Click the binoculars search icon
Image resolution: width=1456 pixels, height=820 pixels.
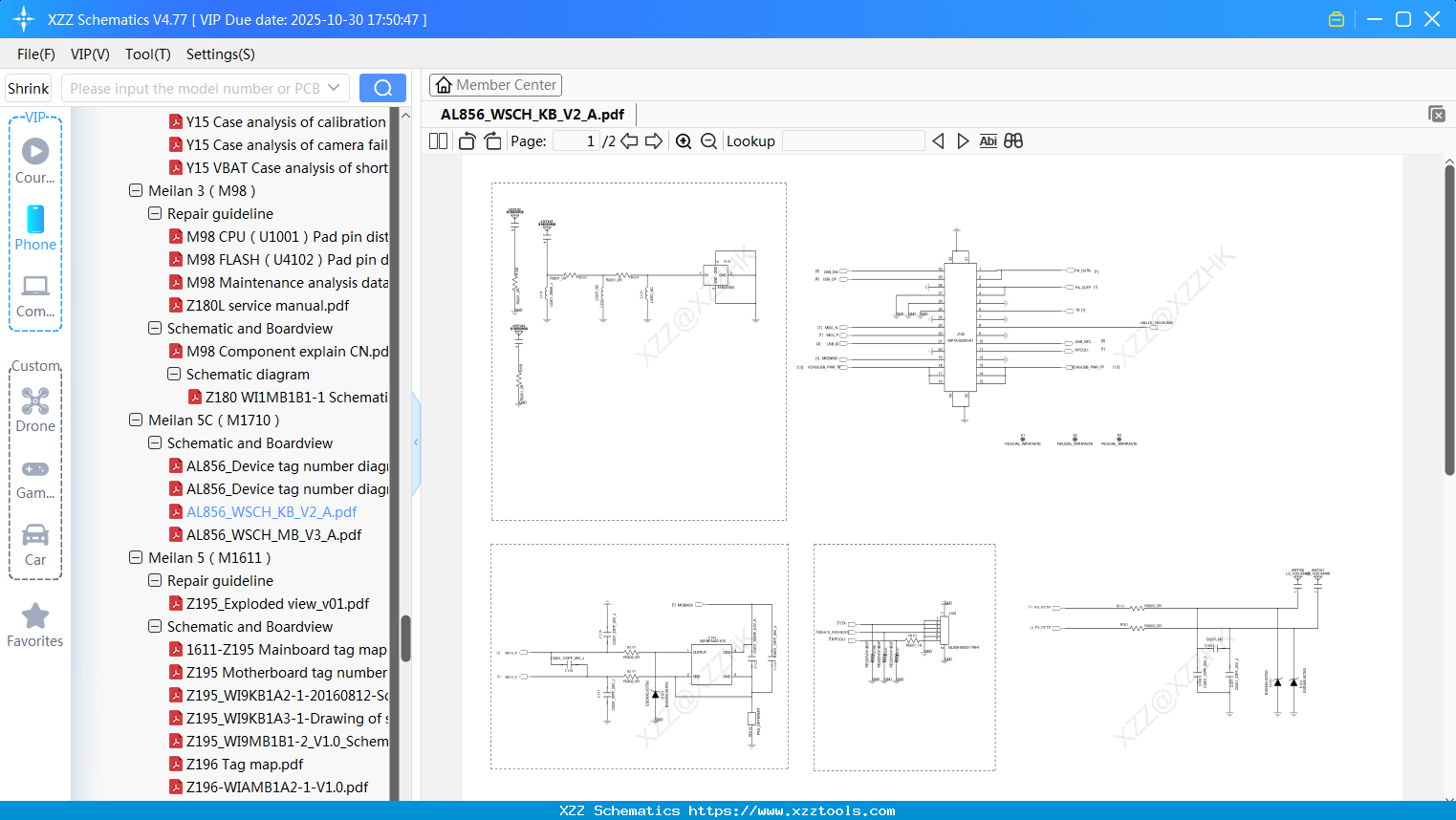1013,141
